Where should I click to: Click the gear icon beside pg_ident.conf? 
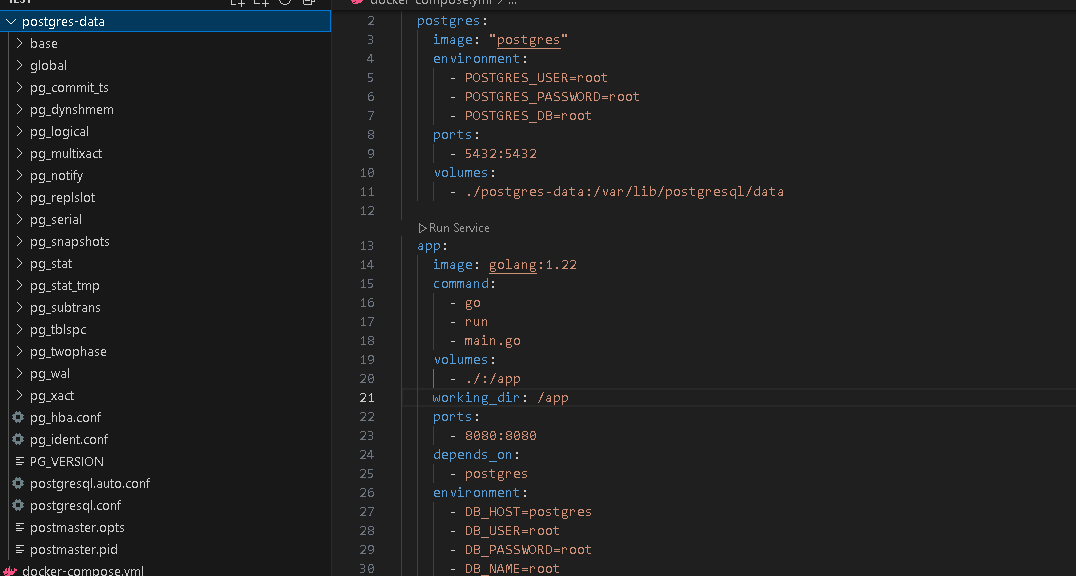(x=19, y=439)
